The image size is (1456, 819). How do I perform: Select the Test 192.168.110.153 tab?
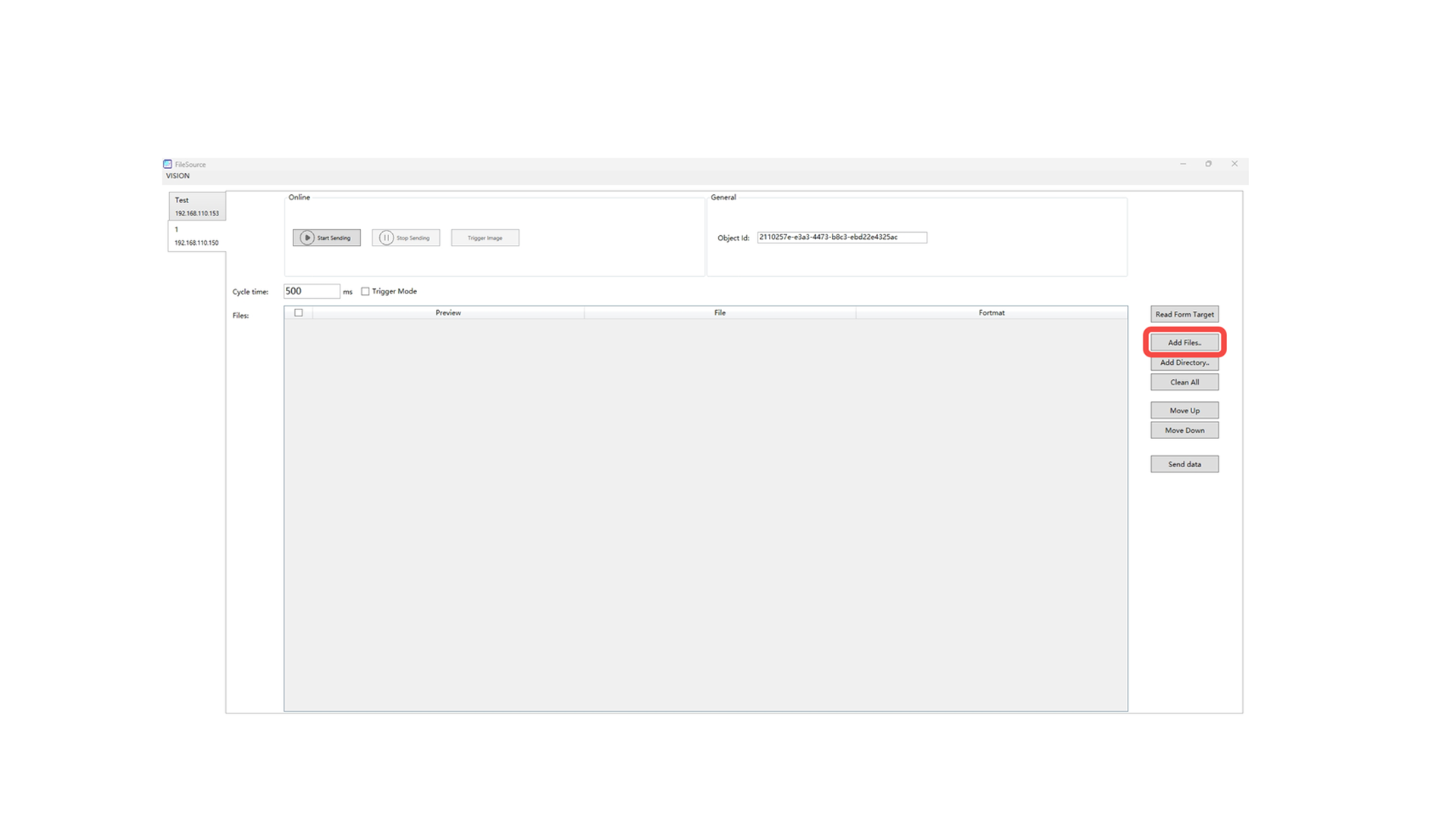[x=196, y=206]
